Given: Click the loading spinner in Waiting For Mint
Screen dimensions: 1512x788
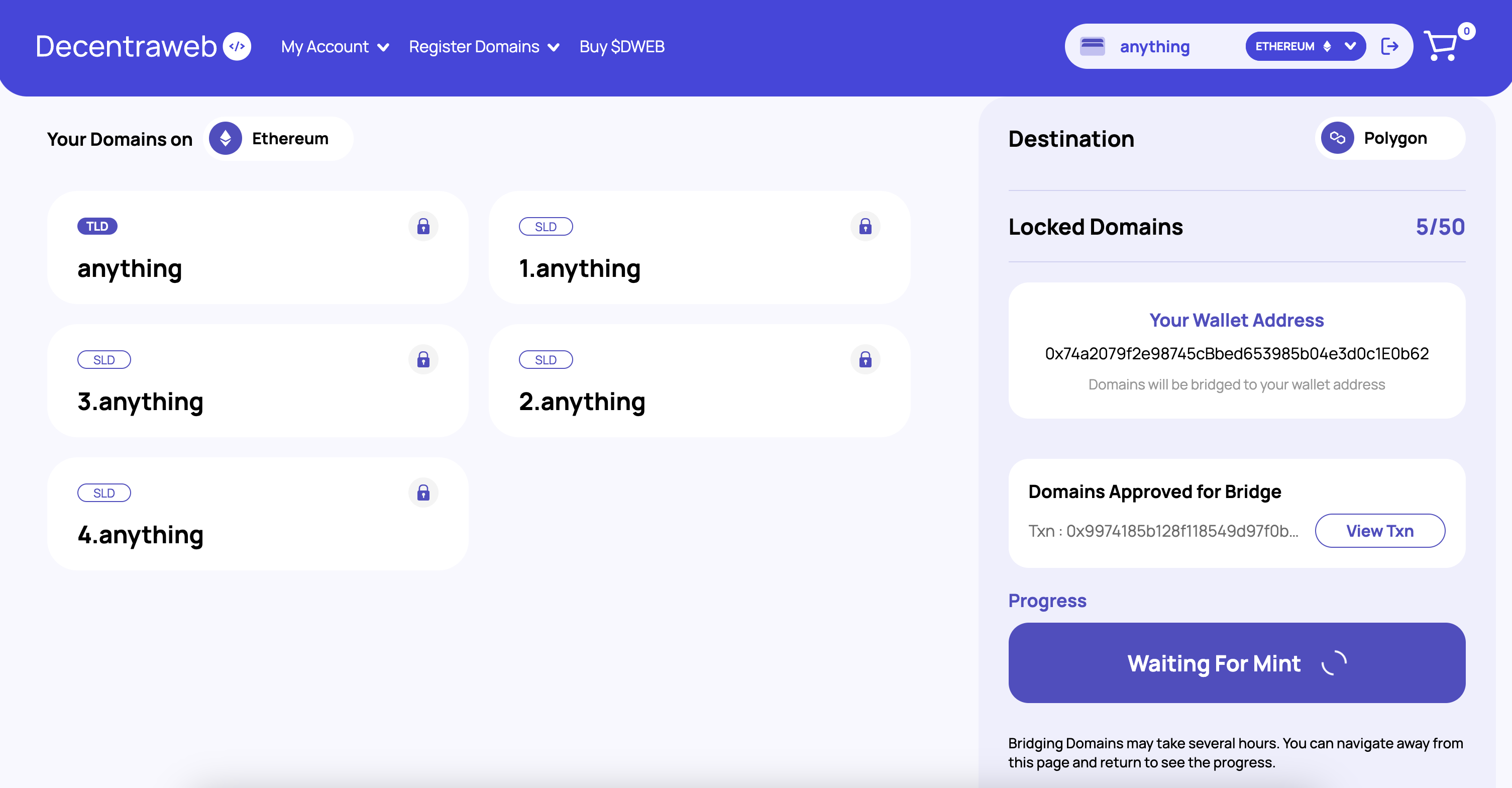Looking at the screenshot, I should coord(1334,663).
